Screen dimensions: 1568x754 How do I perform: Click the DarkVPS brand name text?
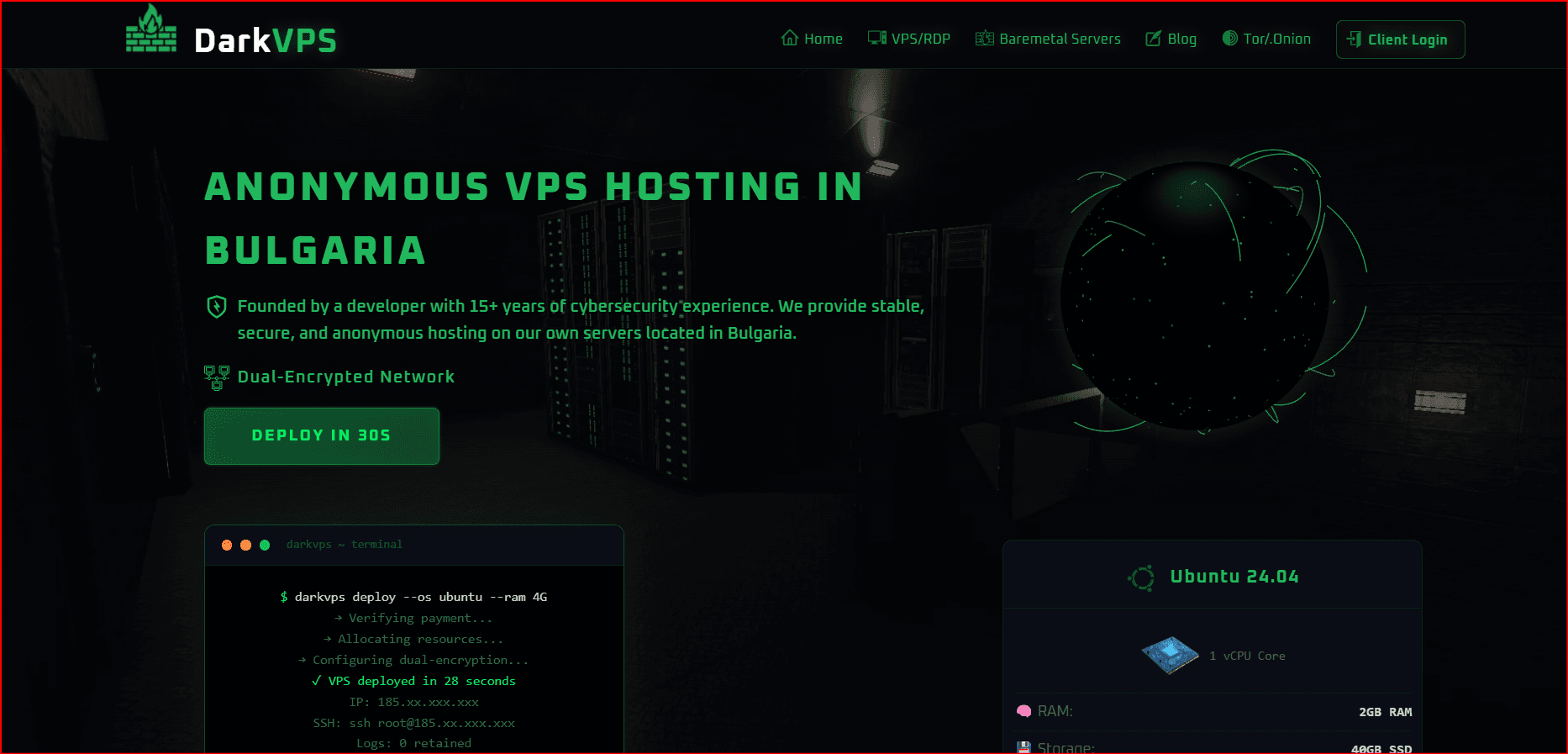[x=266, y=40]
